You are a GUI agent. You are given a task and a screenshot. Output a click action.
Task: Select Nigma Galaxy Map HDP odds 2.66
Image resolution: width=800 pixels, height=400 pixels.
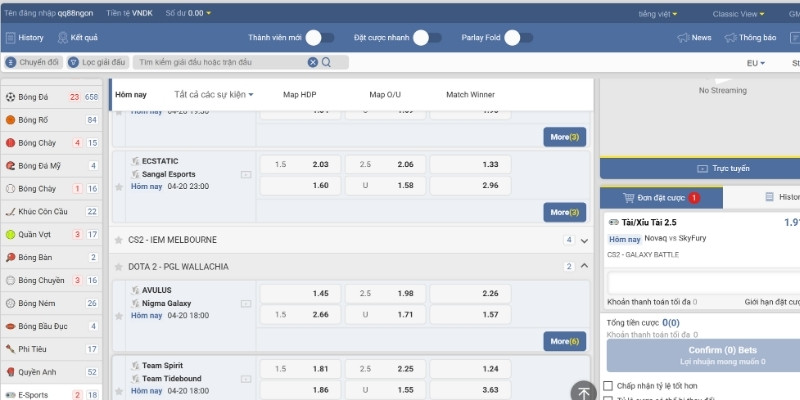pyautogui.click(x=300, y=314)
